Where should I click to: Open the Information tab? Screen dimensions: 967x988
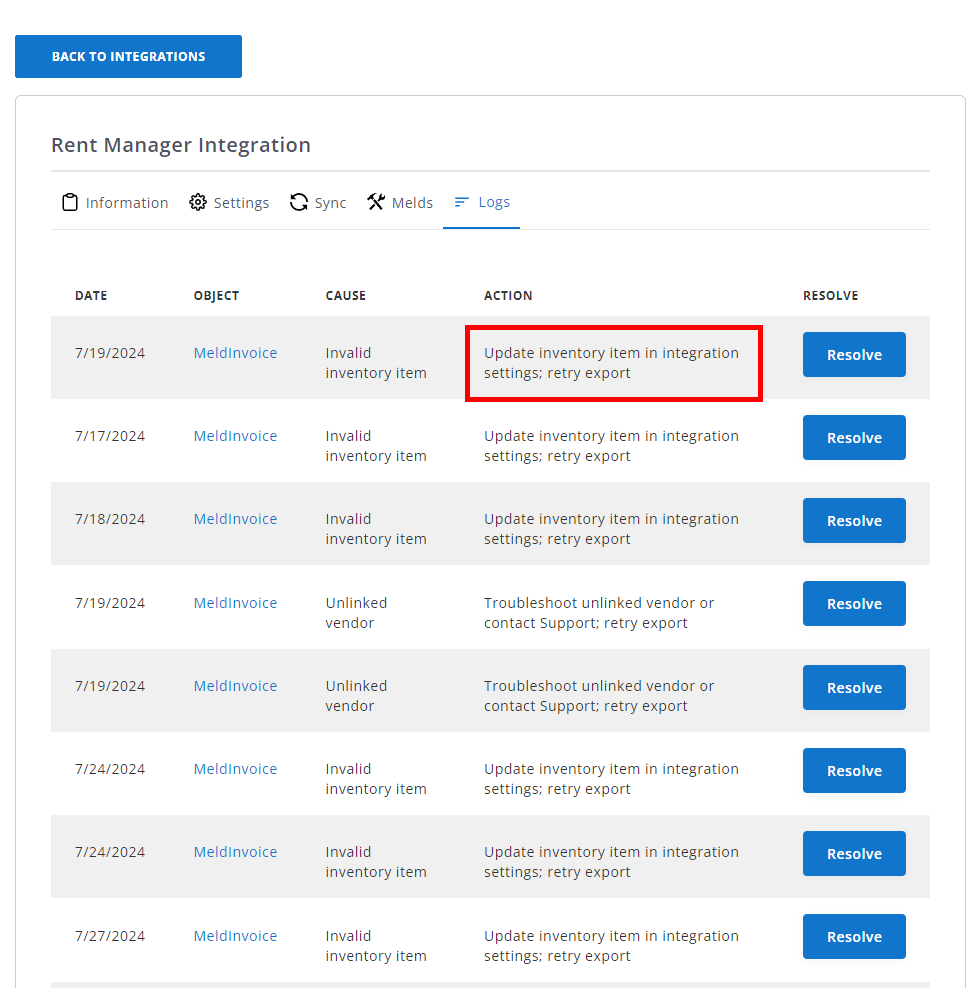[x=126, y=203]
